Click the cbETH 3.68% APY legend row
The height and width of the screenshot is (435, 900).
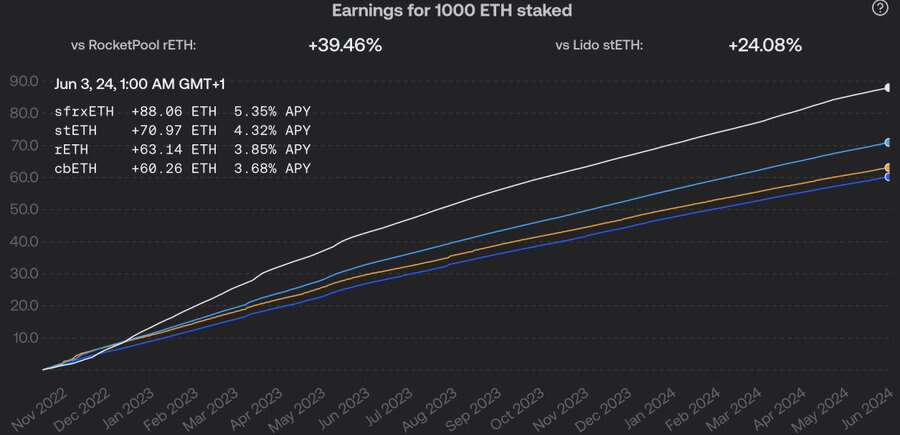[183, 168]
